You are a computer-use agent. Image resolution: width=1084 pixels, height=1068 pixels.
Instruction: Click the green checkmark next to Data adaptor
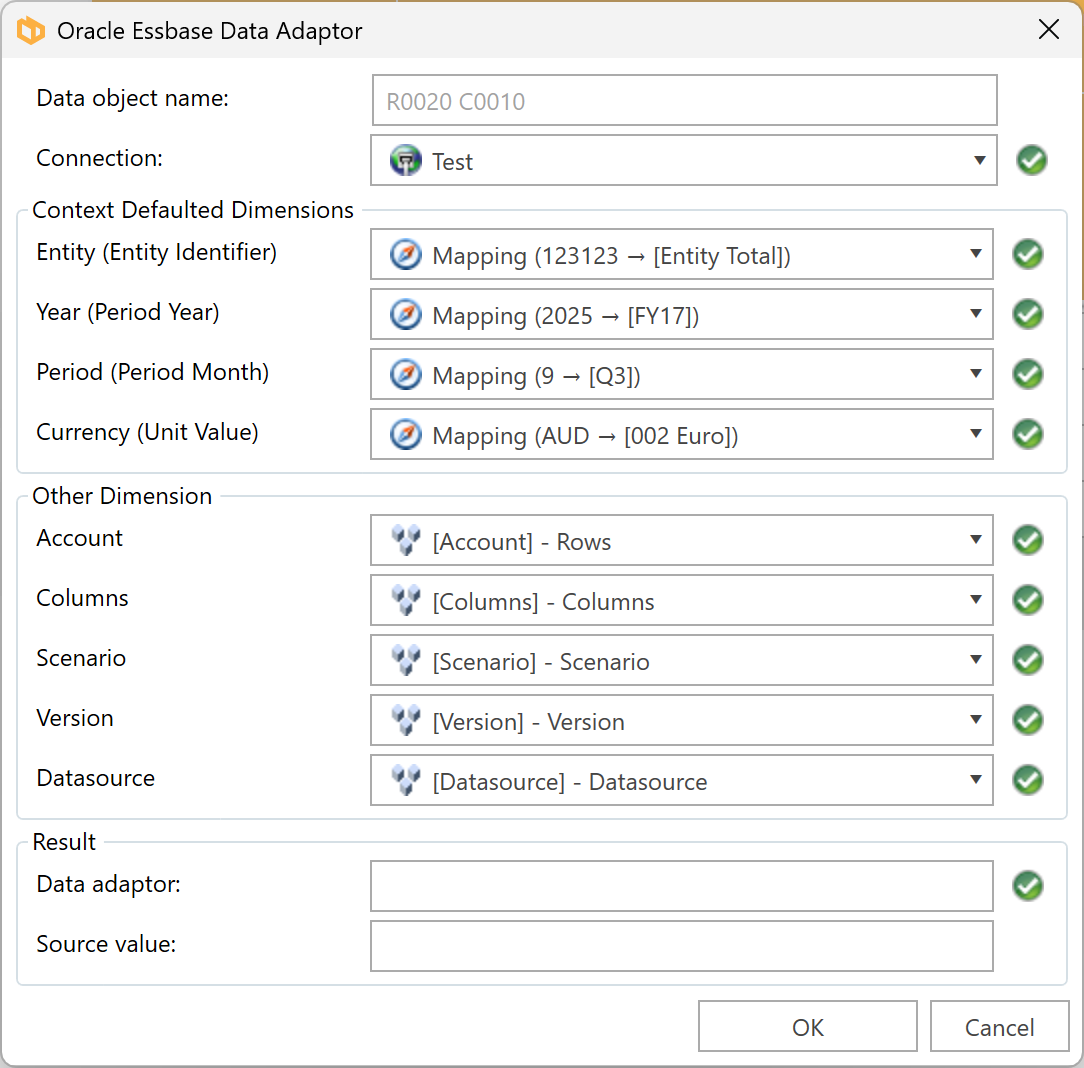click(x=1028, y=885)
